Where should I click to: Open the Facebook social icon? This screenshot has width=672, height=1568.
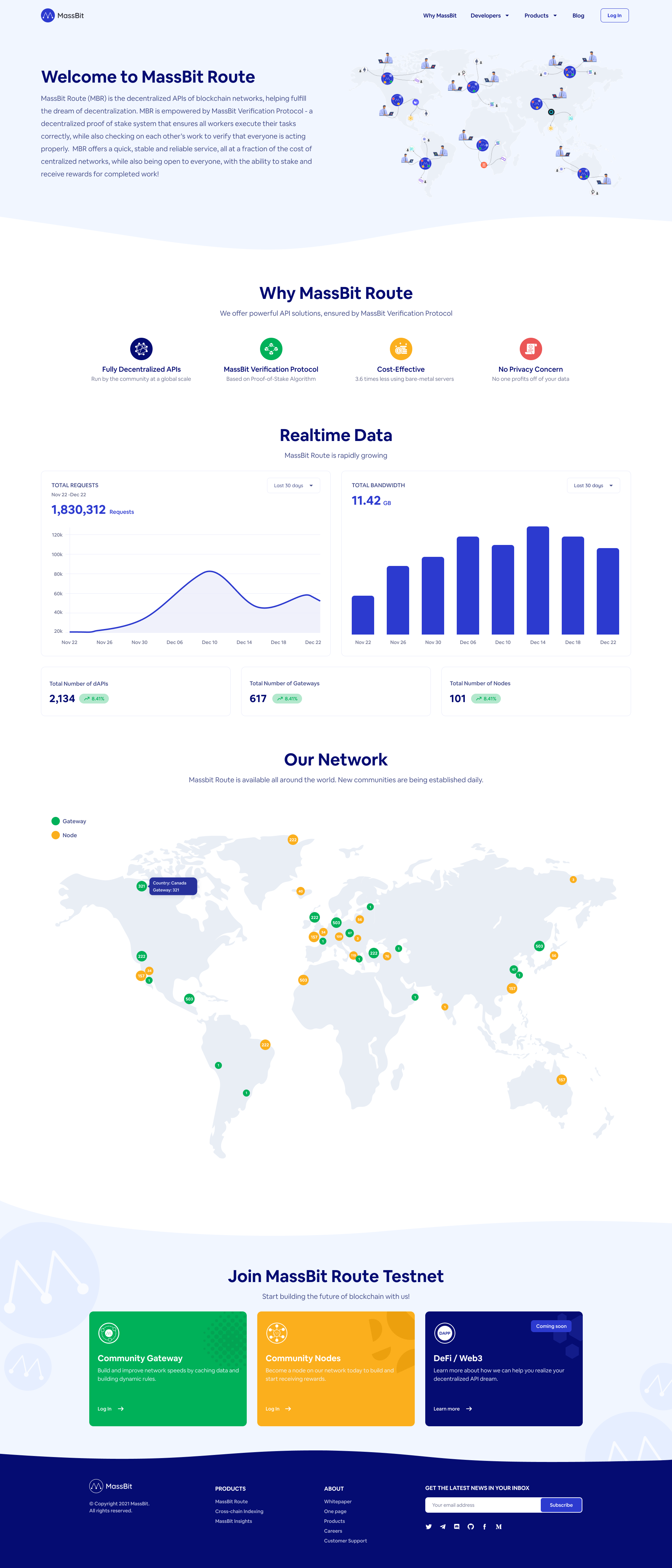pos(484,1527)
